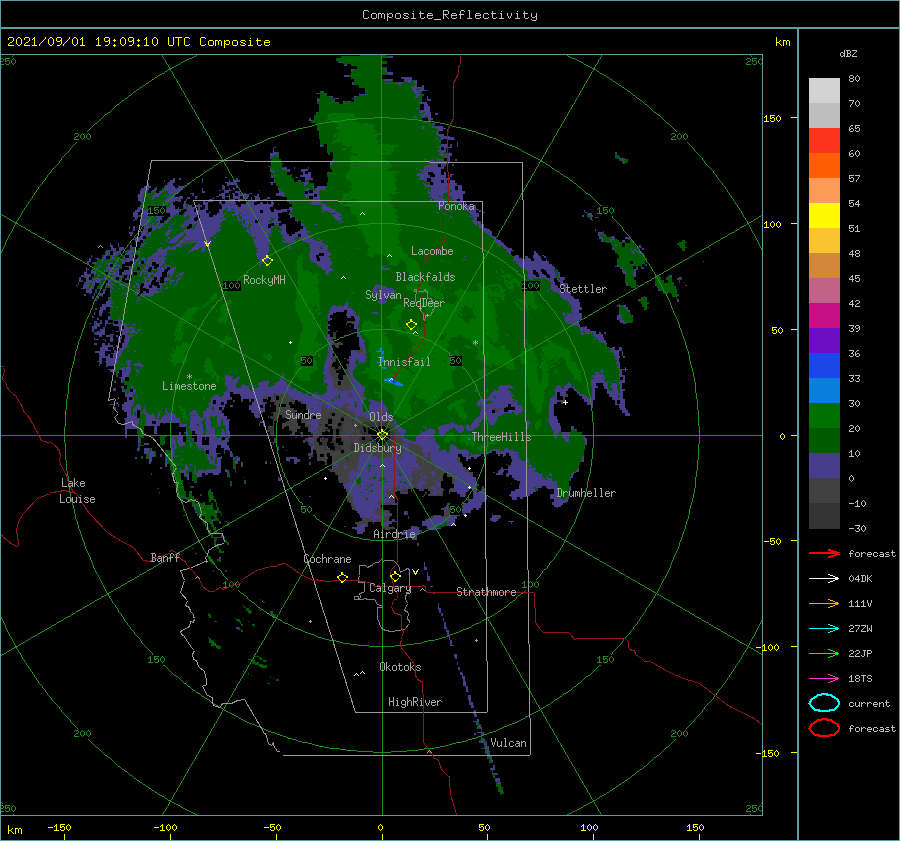Click the Ponoka city label
The height and width of the screenshot is (841, 900).
pos(456,206)
